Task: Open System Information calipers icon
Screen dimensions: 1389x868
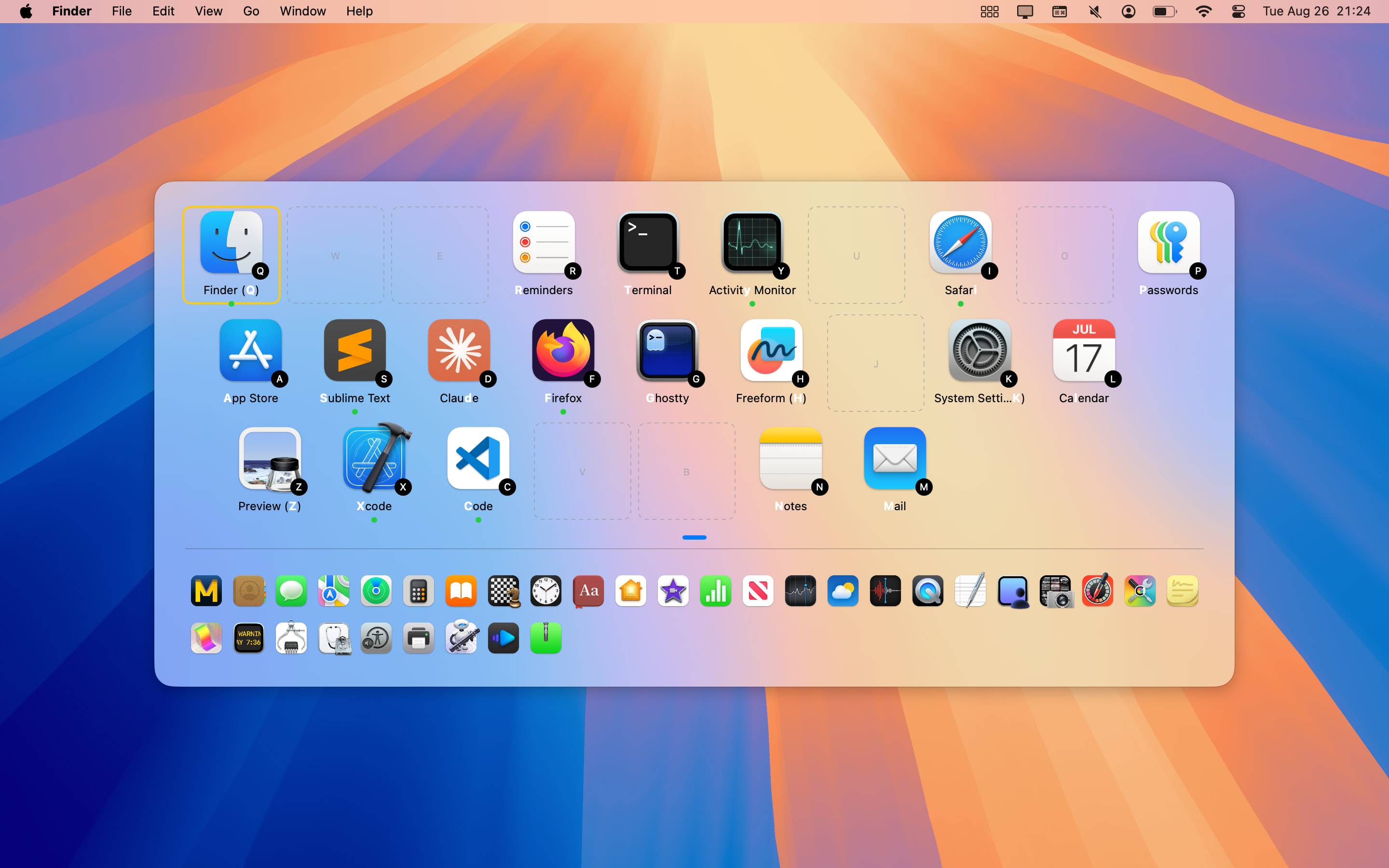Action: (292, 638)
